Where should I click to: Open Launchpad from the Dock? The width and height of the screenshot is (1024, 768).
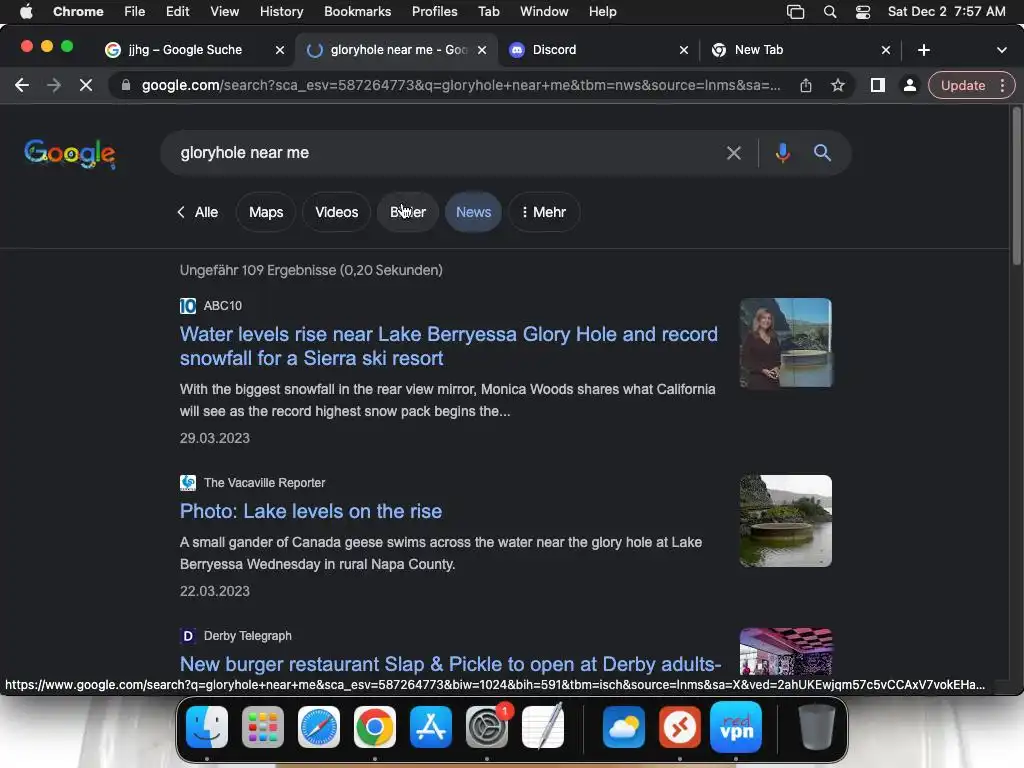click(x=263, y=727)
